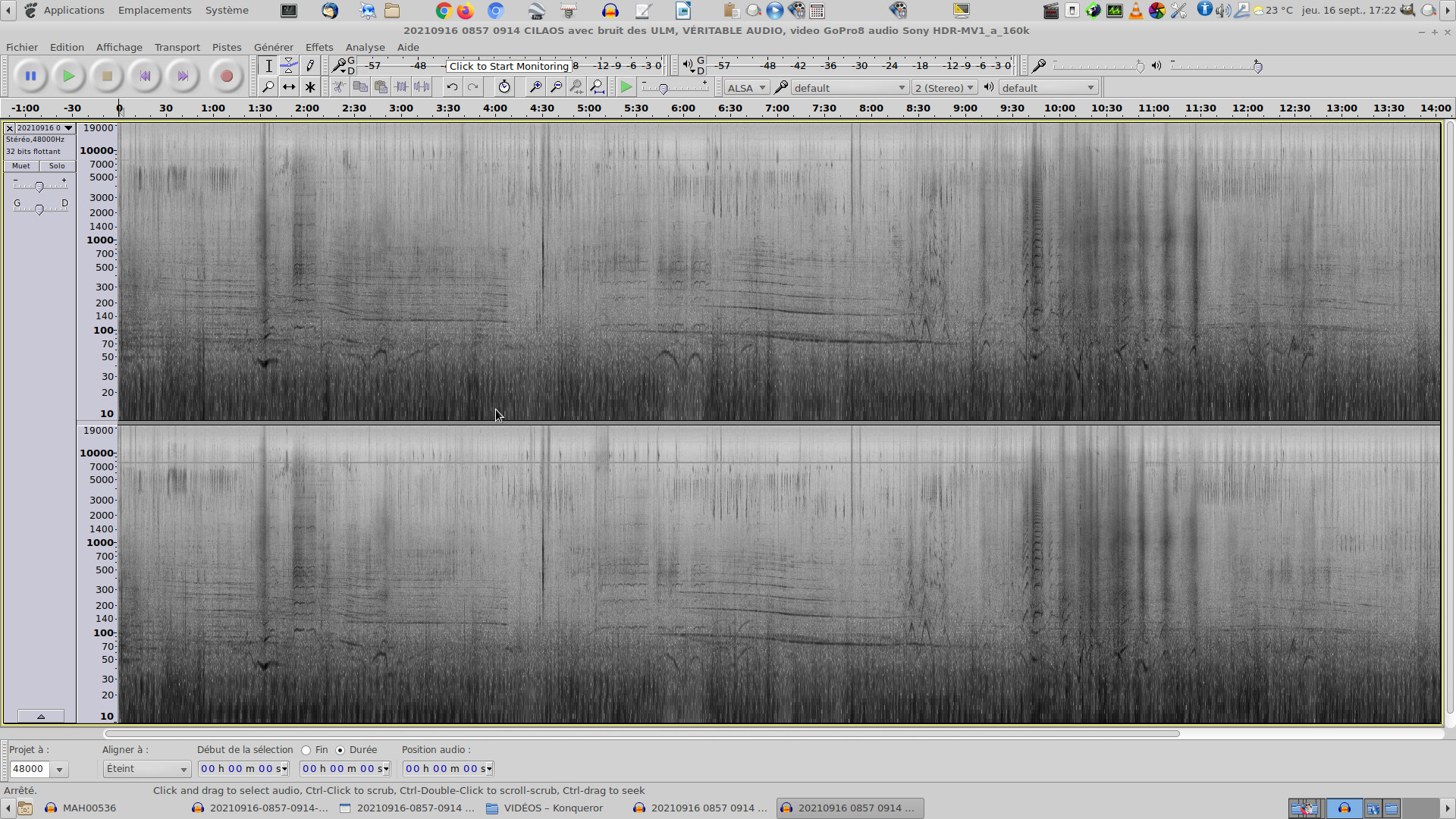The width and height of the screenshot is (1456, 819).
Task: Select the Draw pencil tool
Action: 309,66
